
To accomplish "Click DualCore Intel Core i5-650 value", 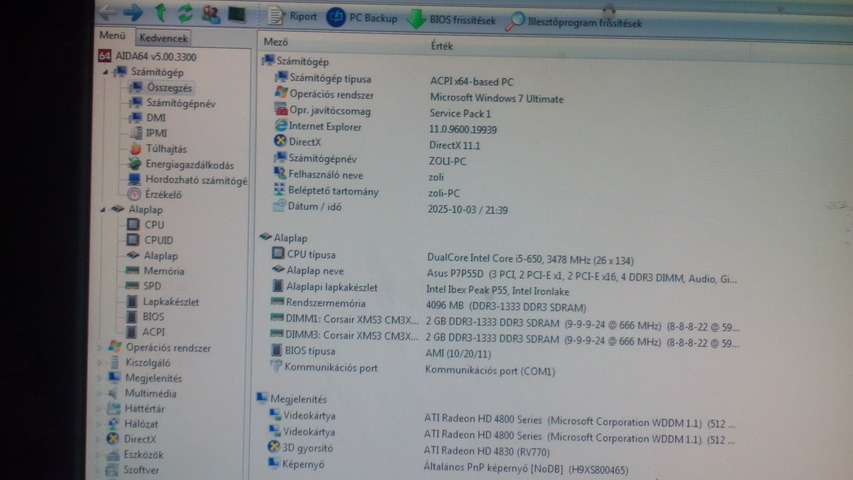I will 530,259.
